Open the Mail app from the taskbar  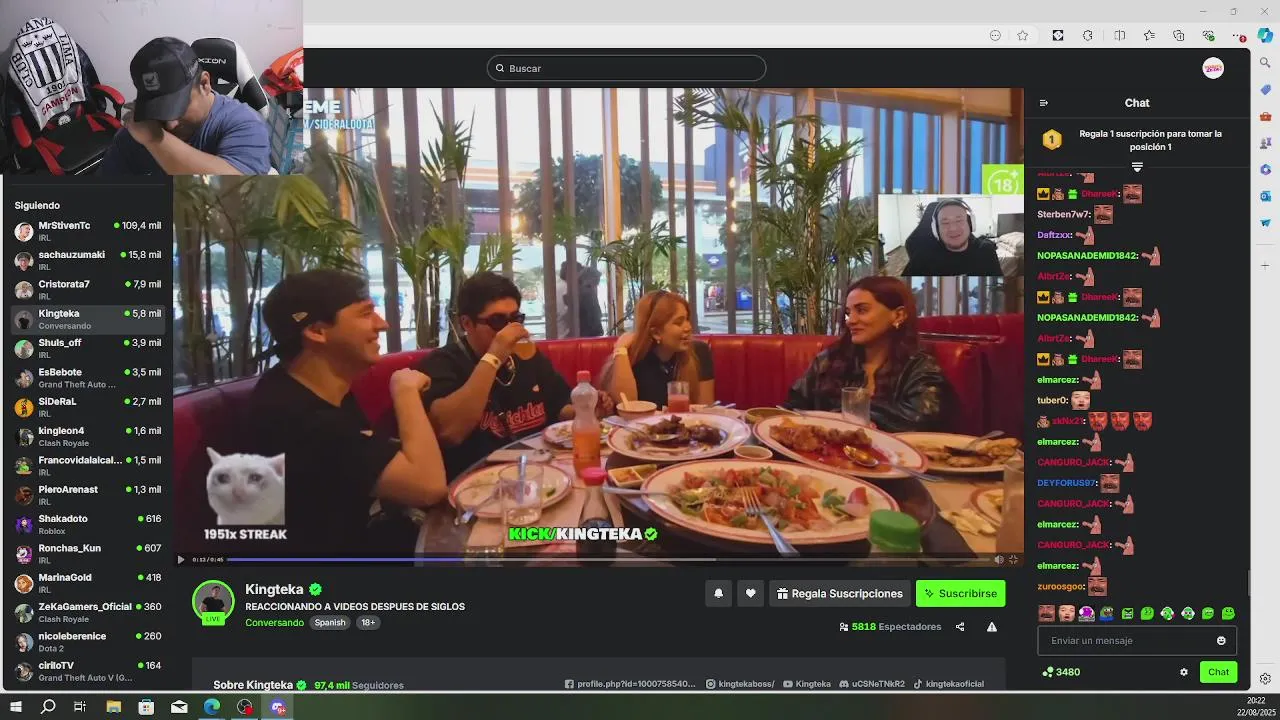click(179, 707)
